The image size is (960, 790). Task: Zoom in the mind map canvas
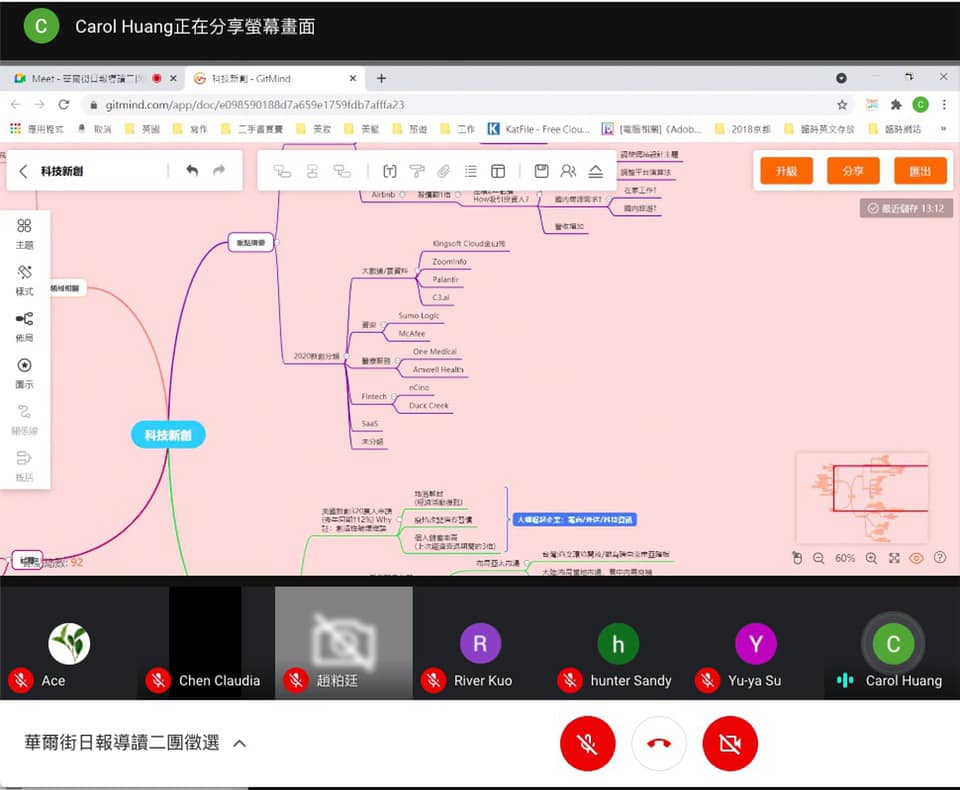click(x=871, y=558)
